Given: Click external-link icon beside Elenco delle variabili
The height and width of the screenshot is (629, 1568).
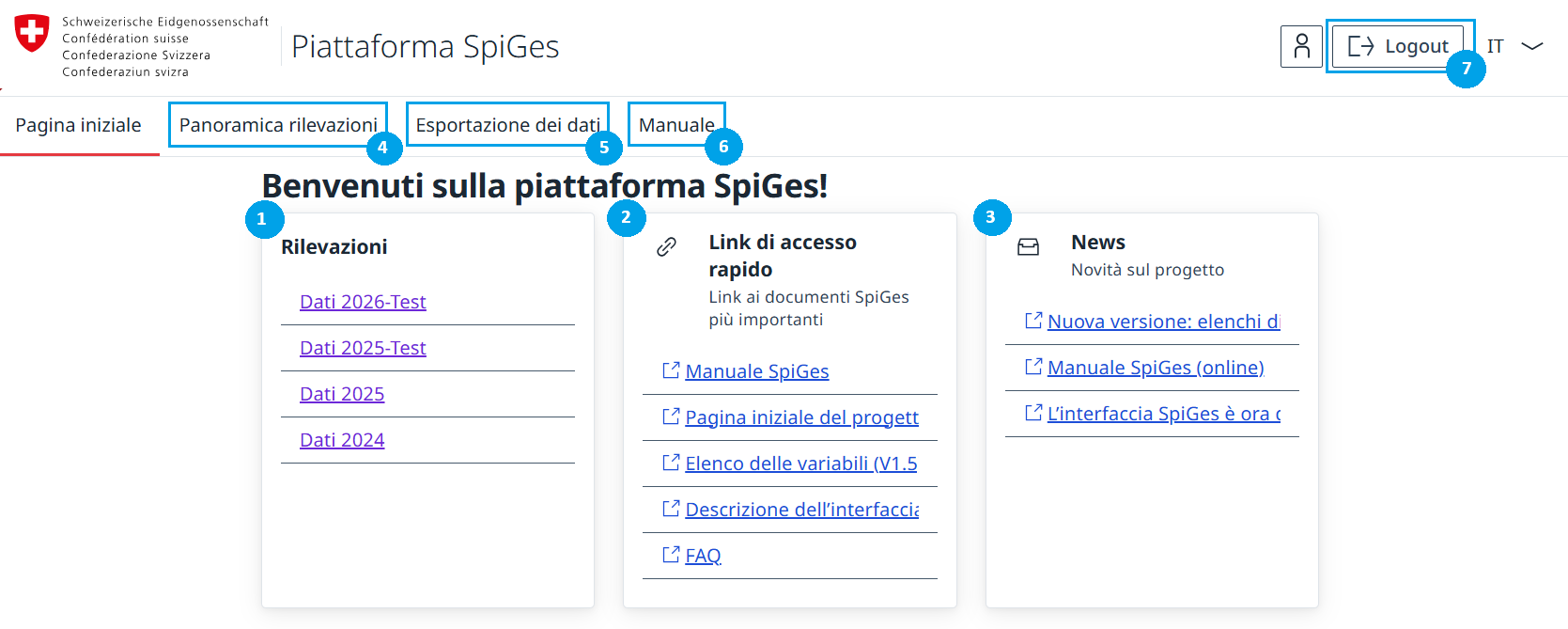Looking at the screenshot, I should (671, 463).
